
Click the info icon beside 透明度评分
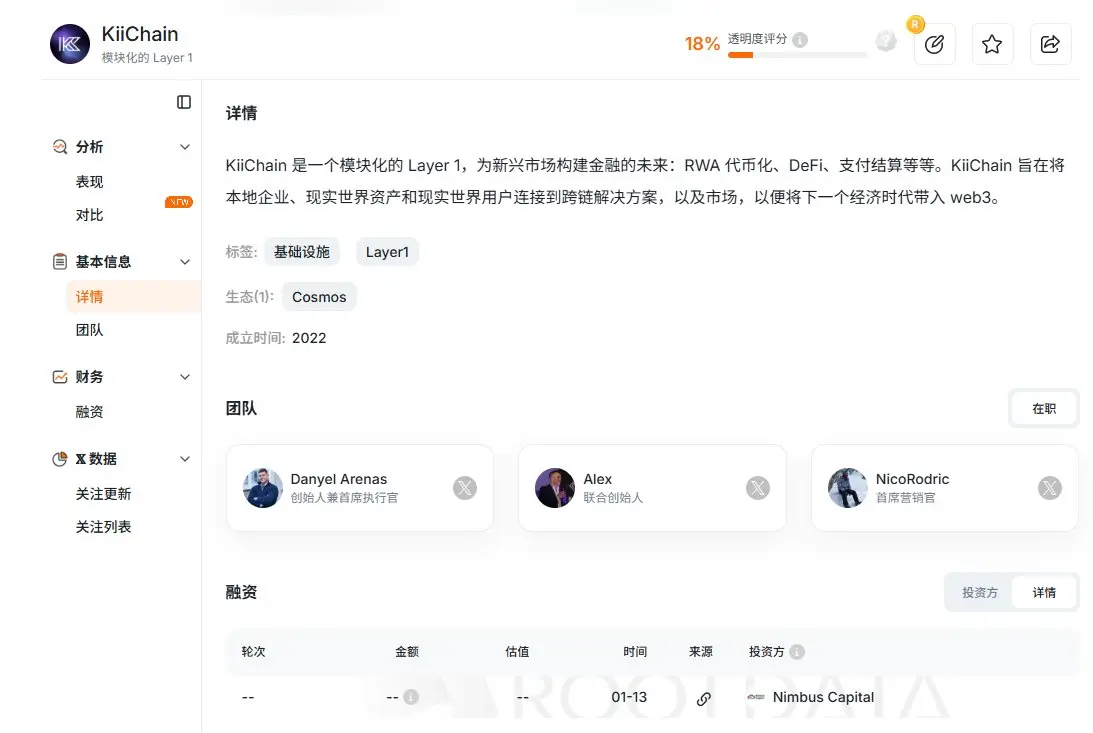(800, 40)
